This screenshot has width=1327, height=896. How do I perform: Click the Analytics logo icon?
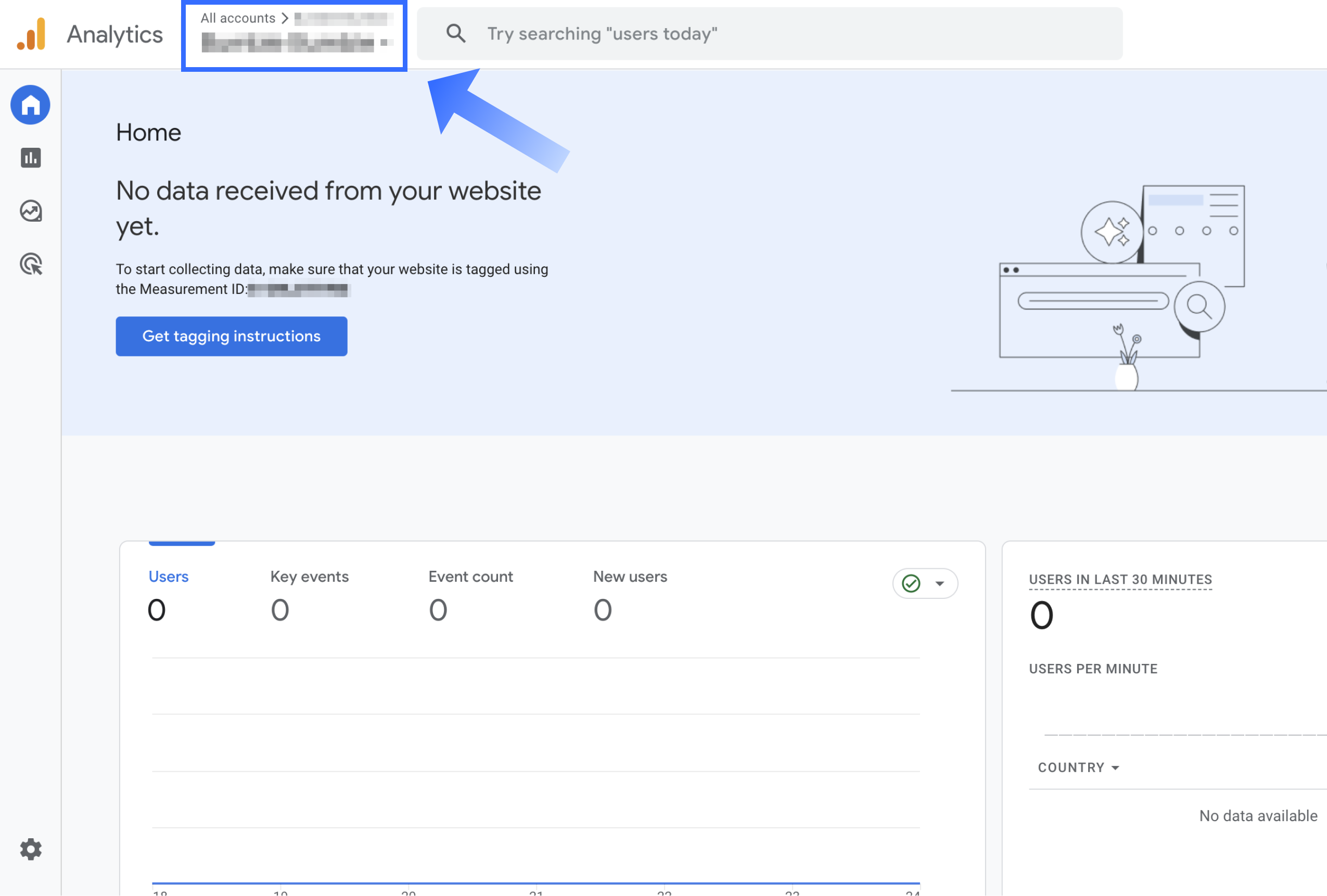tap(32, 34)
